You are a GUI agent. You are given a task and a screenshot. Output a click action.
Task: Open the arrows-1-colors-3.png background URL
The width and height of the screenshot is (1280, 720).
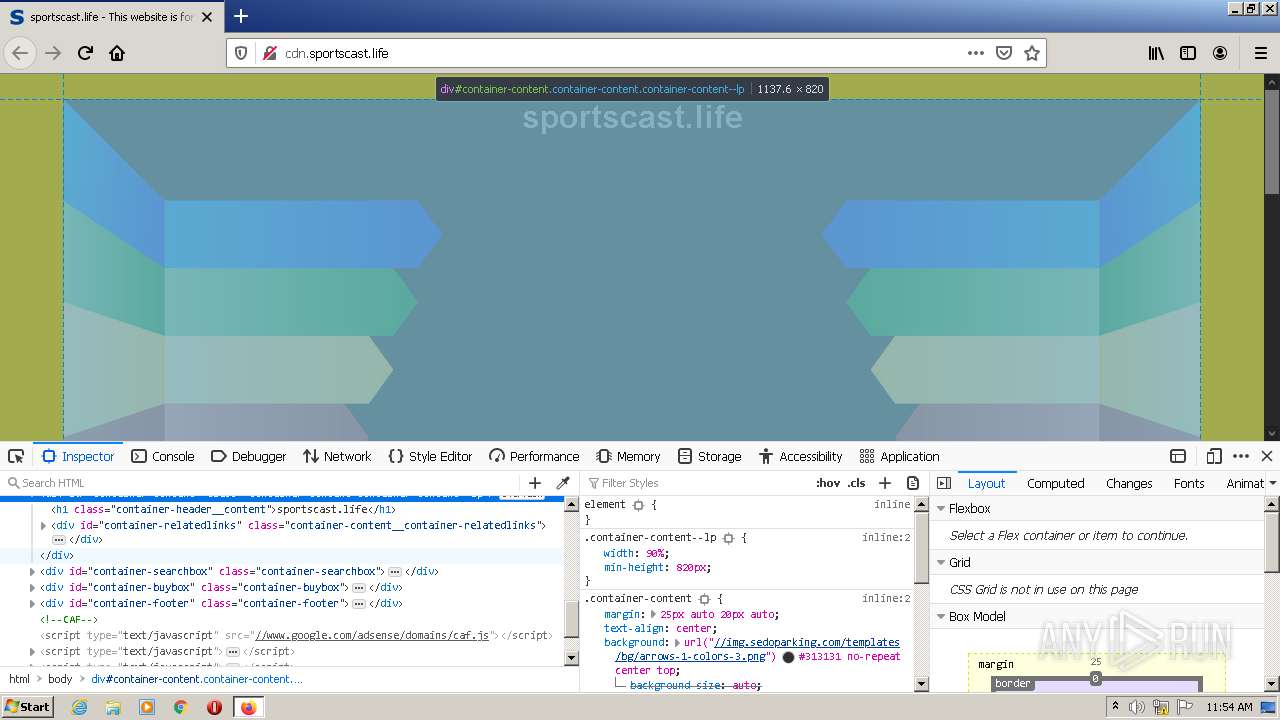tap(757, 649)
